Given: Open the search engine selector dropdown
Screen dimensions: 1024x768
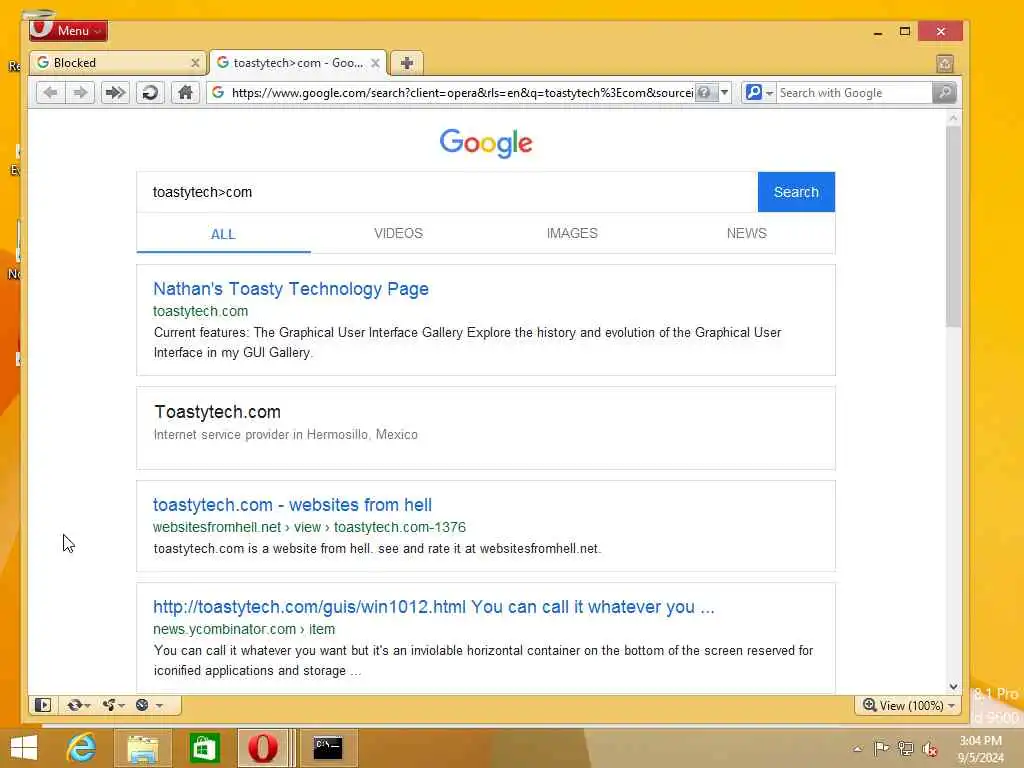Looking at the screenshot, I should (x=759, y=93).
